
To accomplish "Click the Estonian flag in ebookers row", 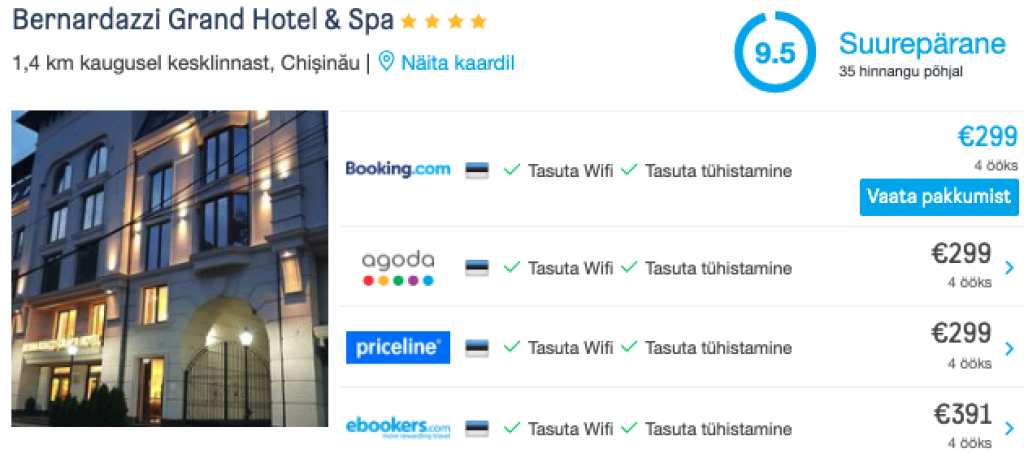I will click(x=477, y=429).
